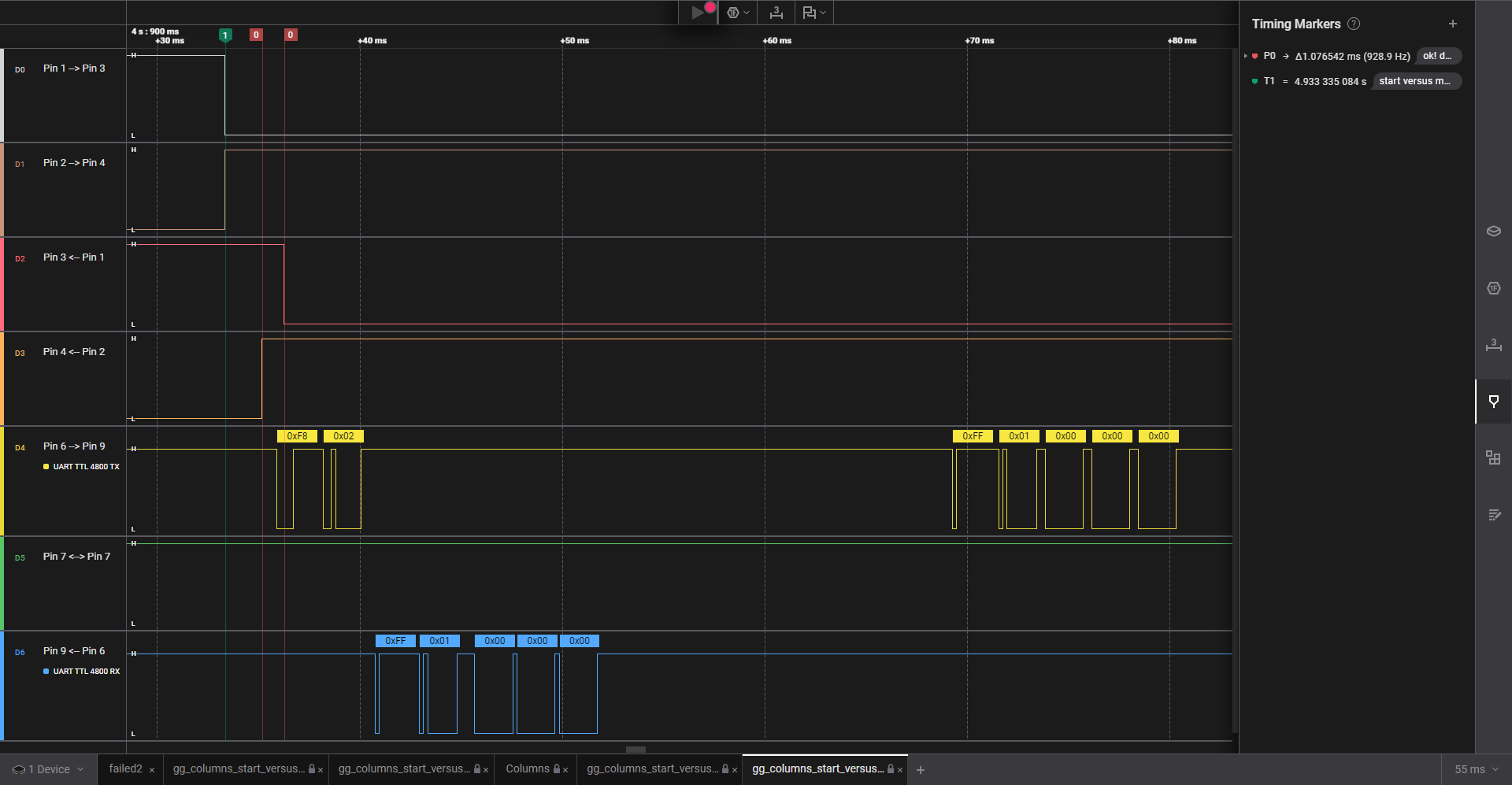Screen dimensions: 1512x785
Task: Click the green T1 marker on timeline
Action: [225, 35]
